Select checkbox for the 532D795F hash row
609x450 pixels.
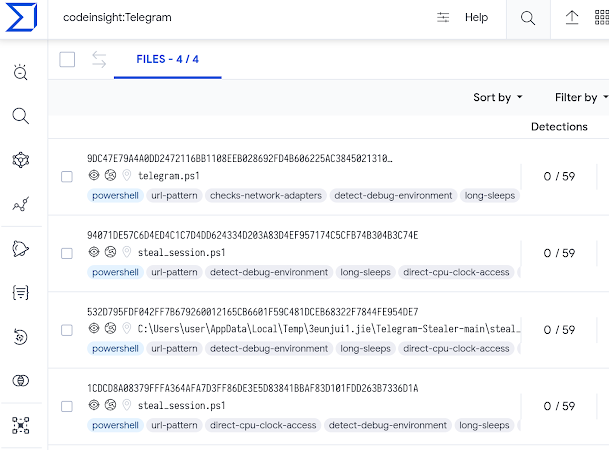(x=67, y=330)
